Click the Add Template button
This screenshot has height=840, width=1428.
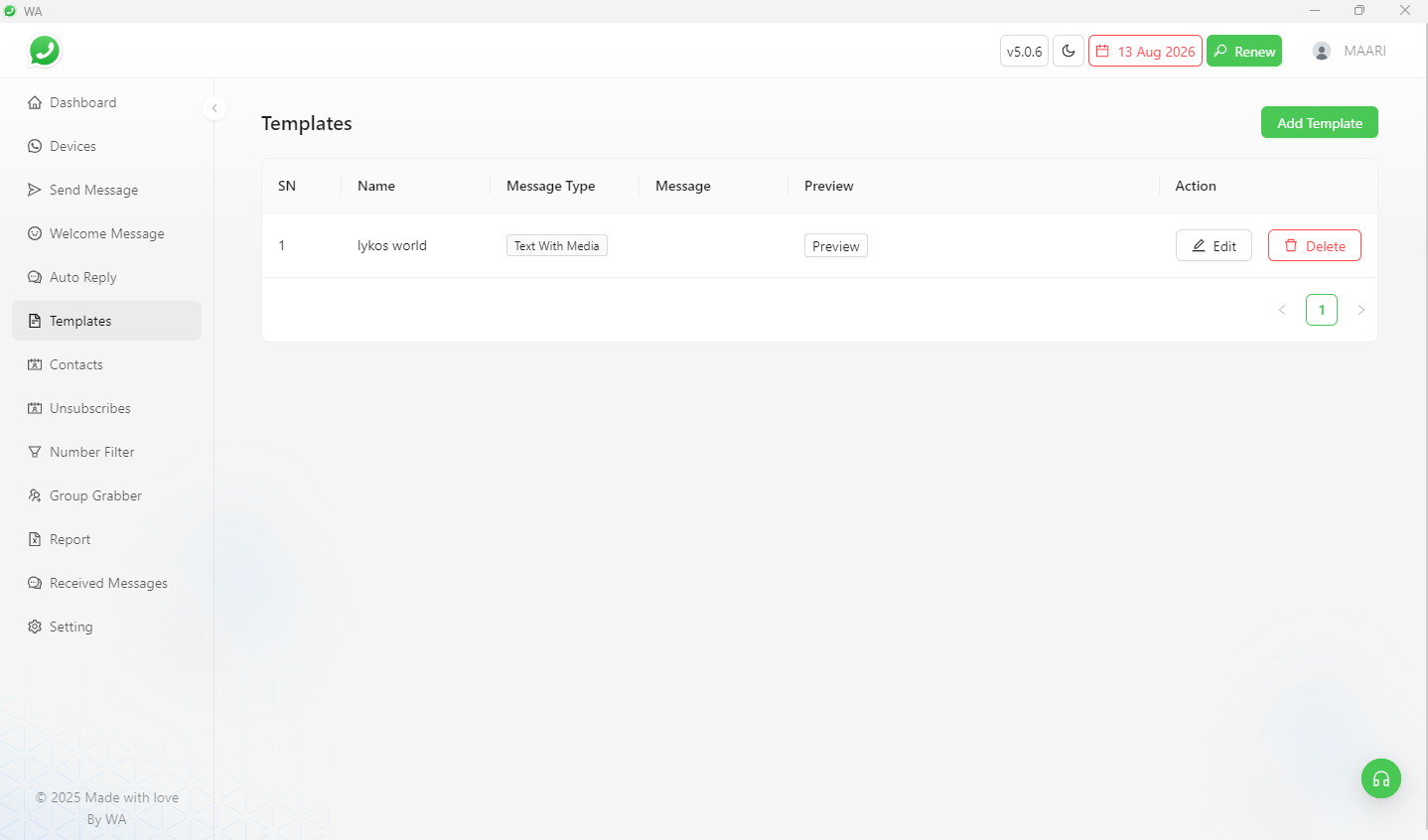[x=1319, y=123]
